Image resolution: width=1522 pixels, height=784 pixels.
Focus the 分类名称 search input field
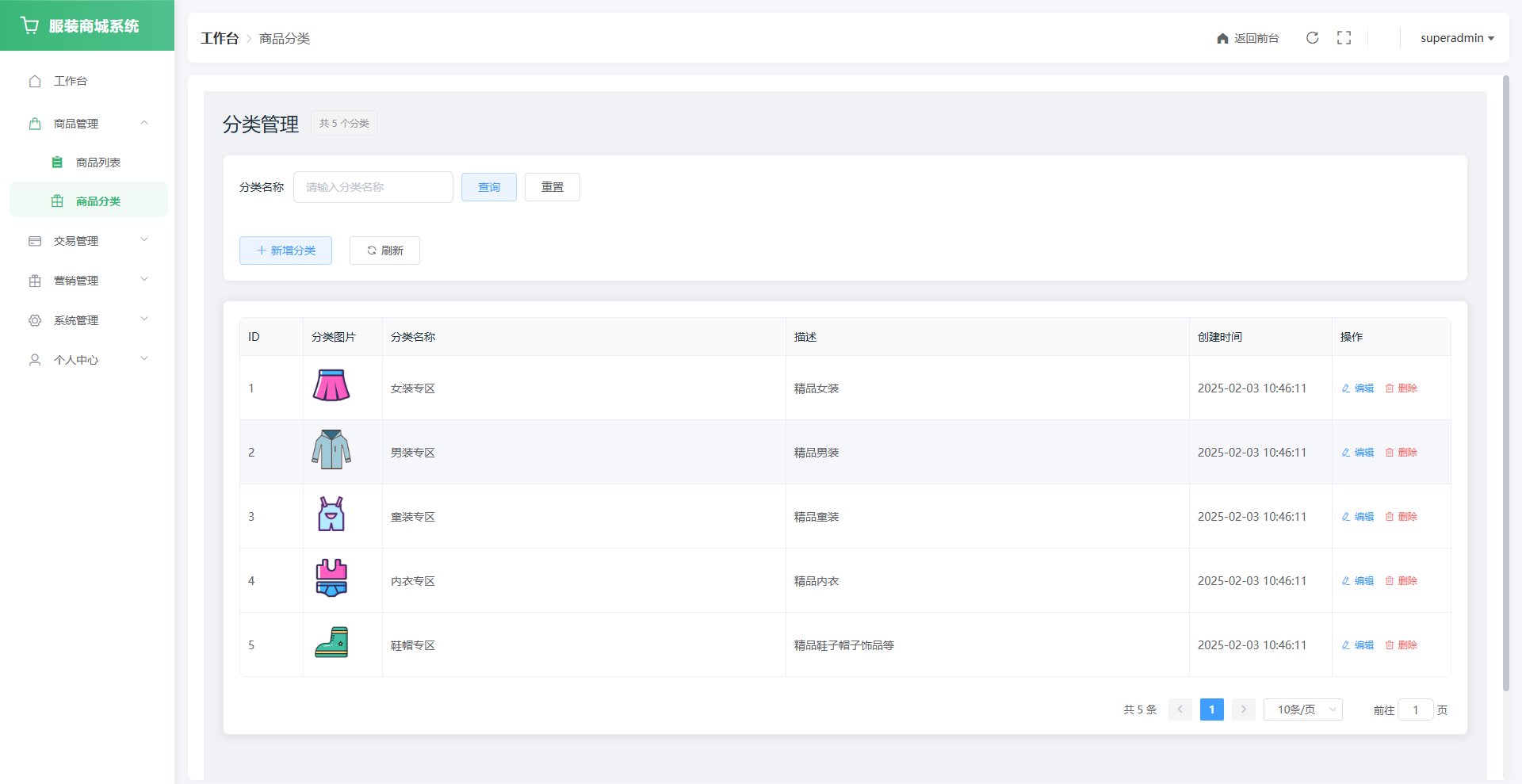[x=373, y=187]
